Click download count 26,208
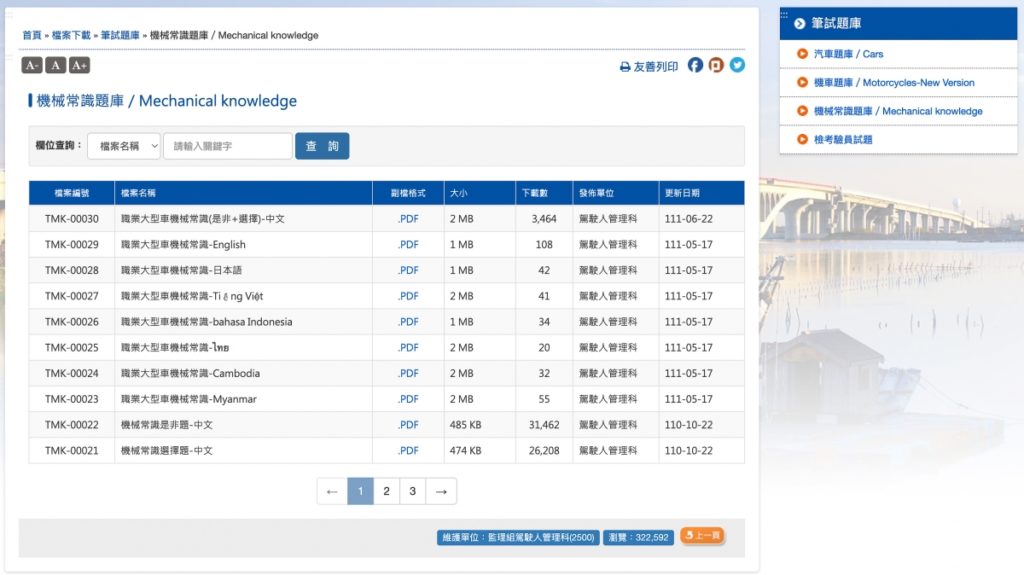Viewport: 1024px width, 575px height. point(544,450)
